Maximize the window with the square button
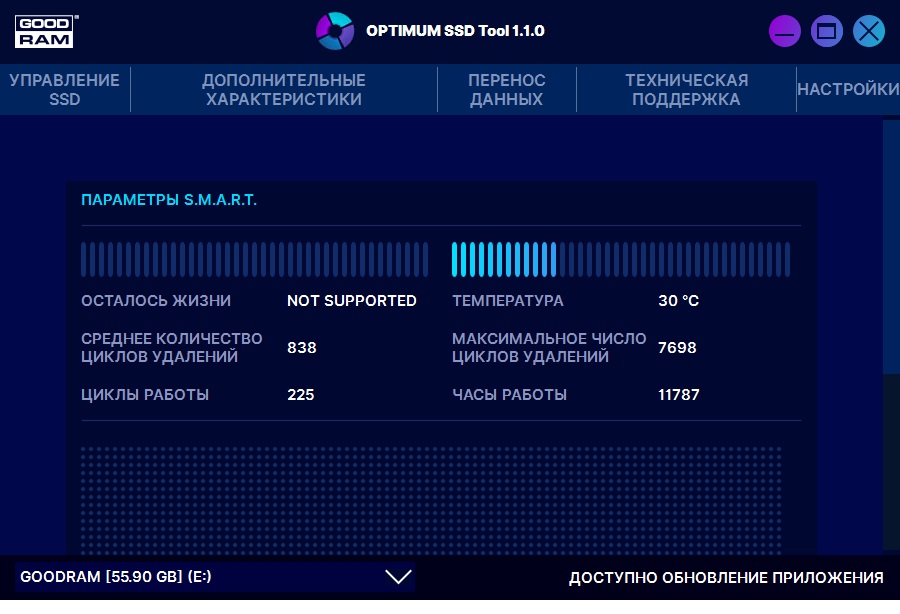 pos(827,31)
